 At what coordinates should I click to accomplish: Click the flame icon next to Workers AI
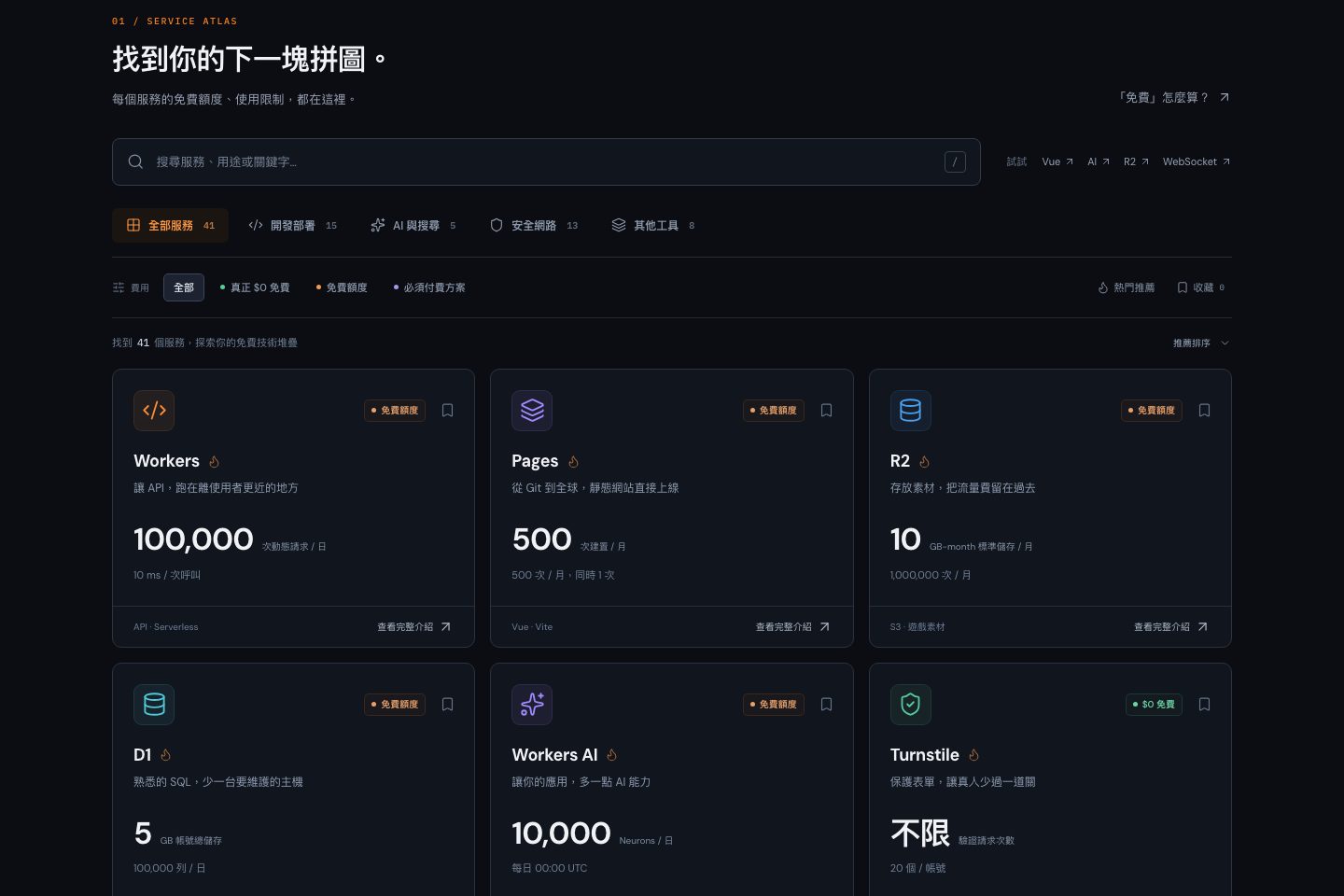point(611,754)
